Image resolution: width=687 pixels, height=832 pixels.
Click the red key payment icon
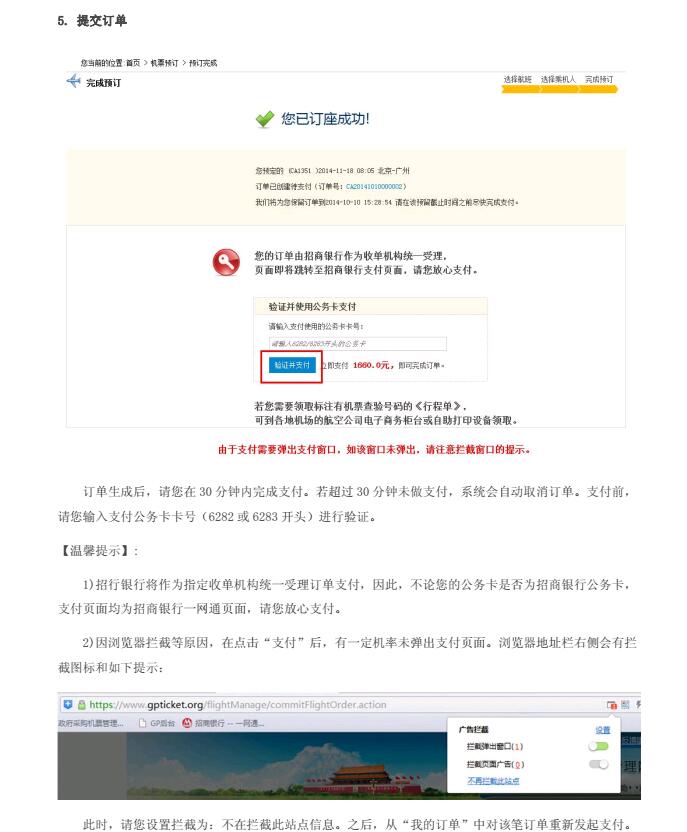click(x=226, y=262)
